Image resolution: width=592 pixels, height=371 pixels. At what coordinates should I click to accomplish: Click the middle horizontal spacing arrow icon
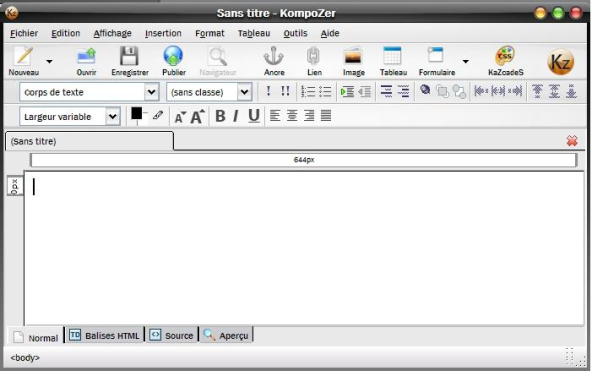498,91
